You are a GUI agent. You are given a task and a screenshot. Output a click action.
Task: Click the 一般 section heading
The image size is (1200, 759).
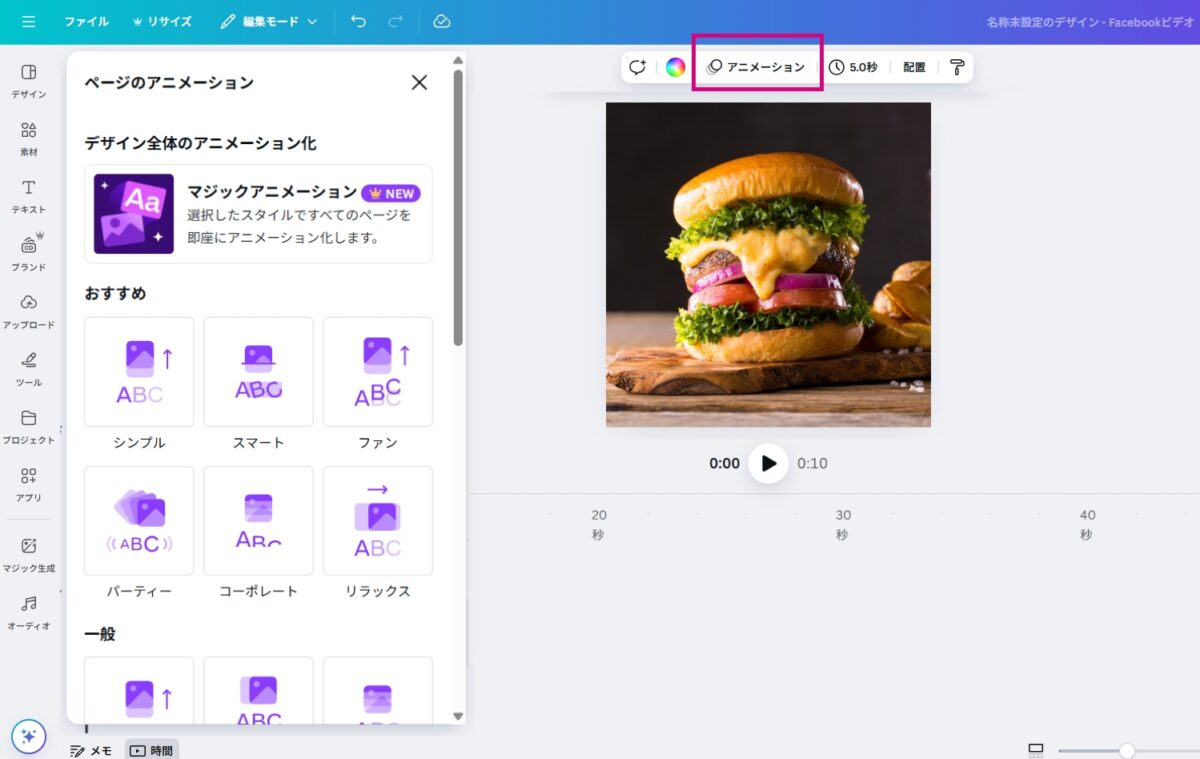pyautogui.click(x=100, y=634)
